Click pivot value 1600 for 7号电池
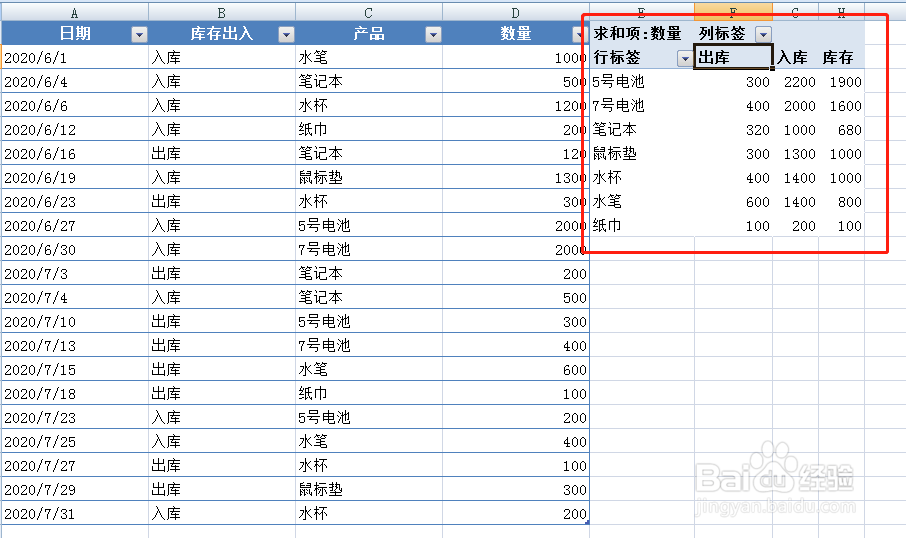This screenshot has width=906, height=538. tap(841, 106)
